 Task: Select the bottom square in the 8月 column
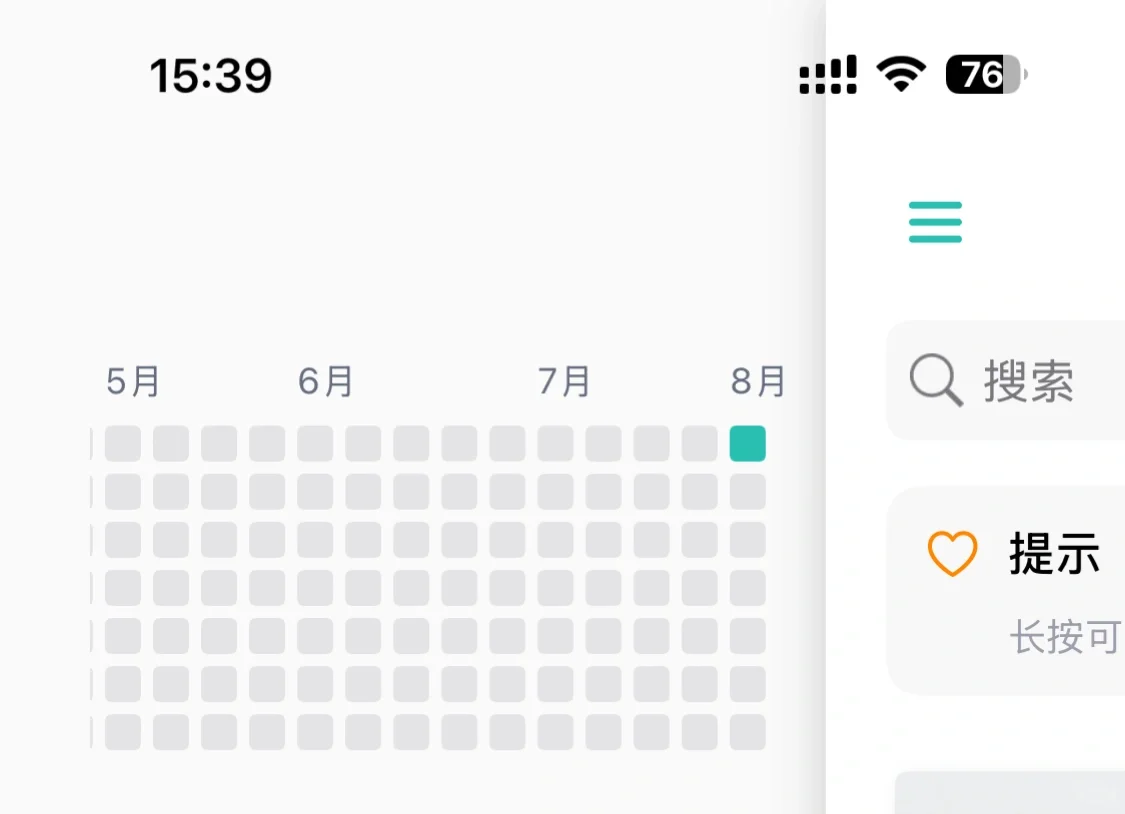[748, 732]
